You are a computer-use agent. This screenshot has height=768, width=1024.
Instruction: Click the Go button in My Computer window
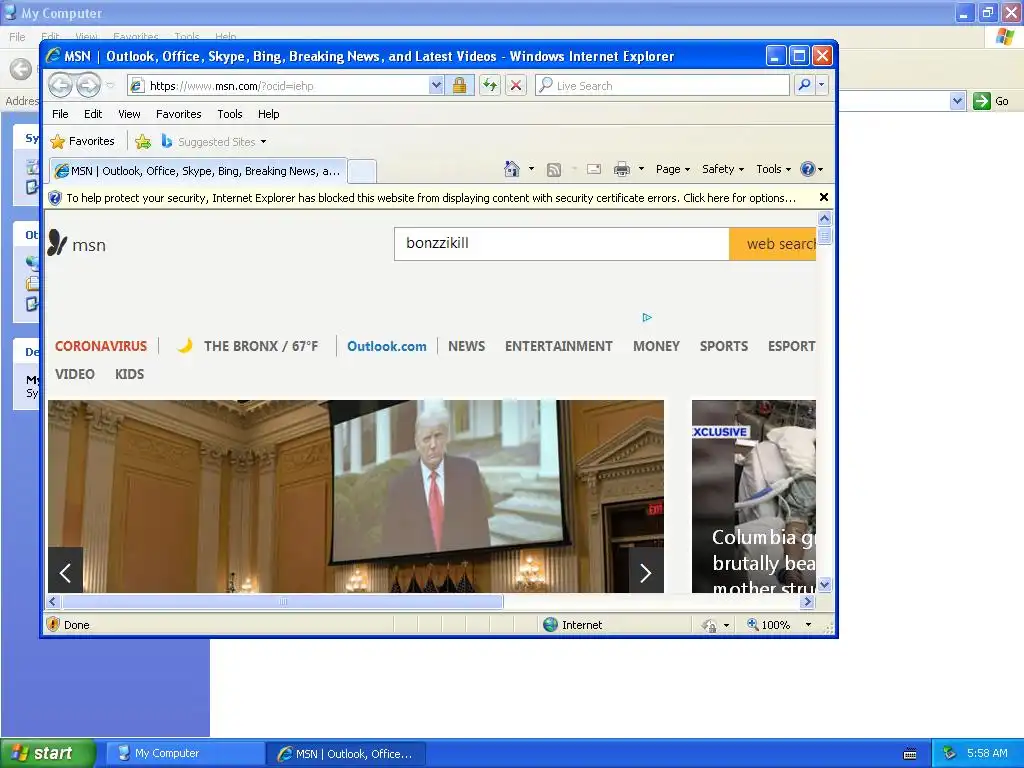click(x=991, y=101)
